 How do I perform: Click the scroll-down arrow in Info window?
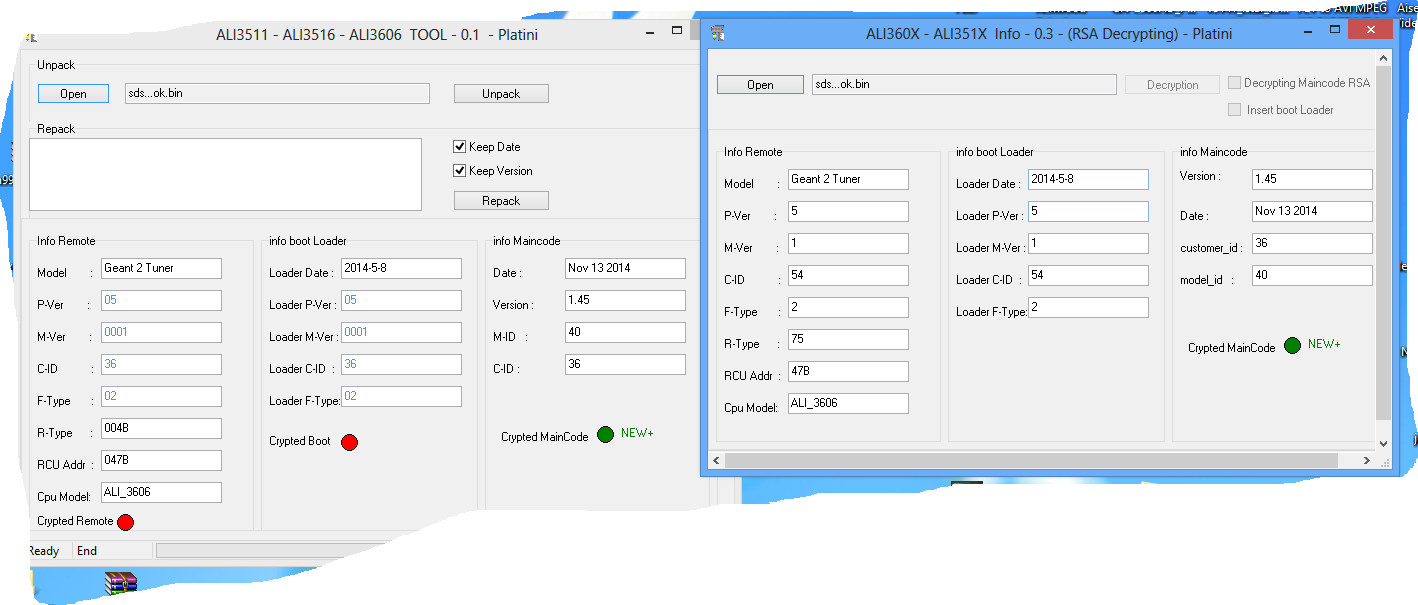click(1383, 443)
